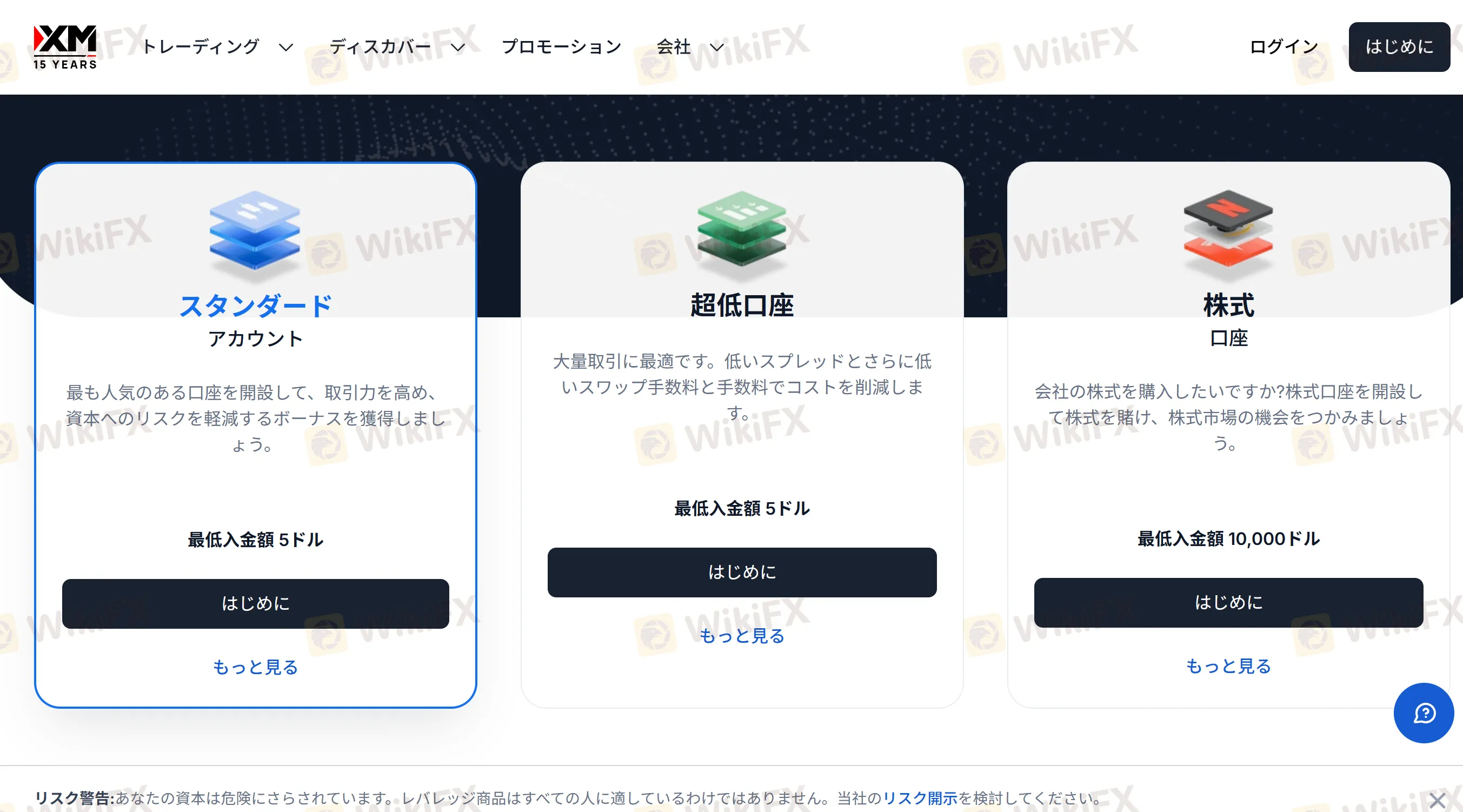
Task: Open the プロモーション menu item
Action: click(x=561, y=46)
